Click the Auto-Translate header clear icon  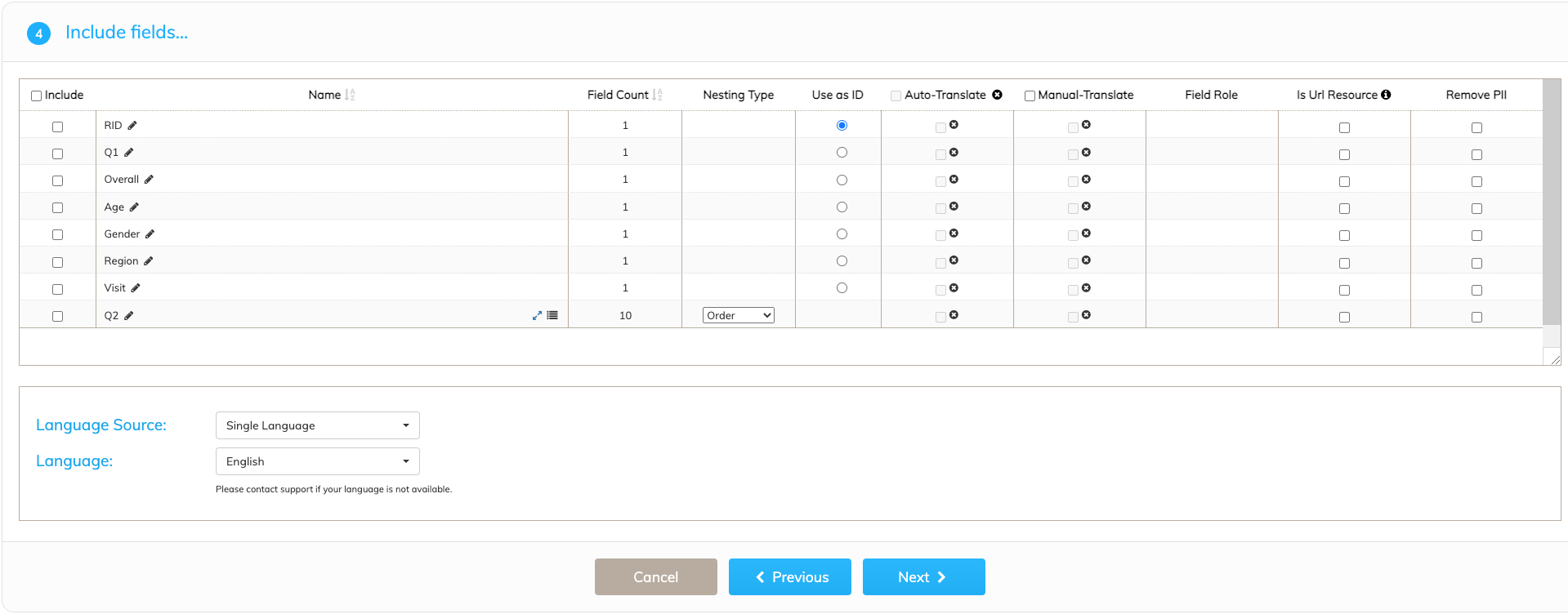coord(997,95)
